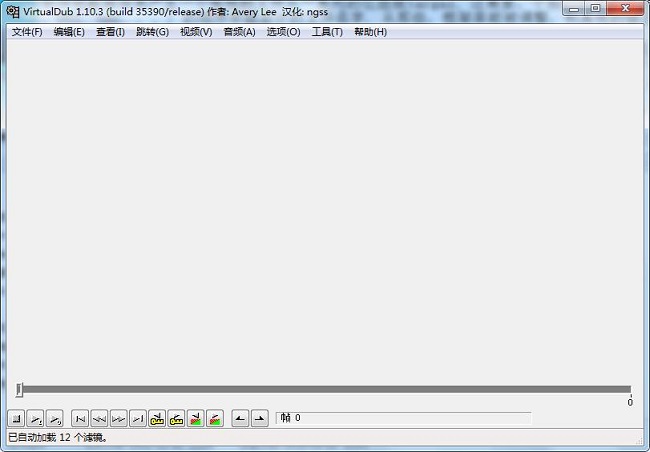Viewport: 650px width, 452px height.
Task: Play the output video preview
Action: coord(55,419)
